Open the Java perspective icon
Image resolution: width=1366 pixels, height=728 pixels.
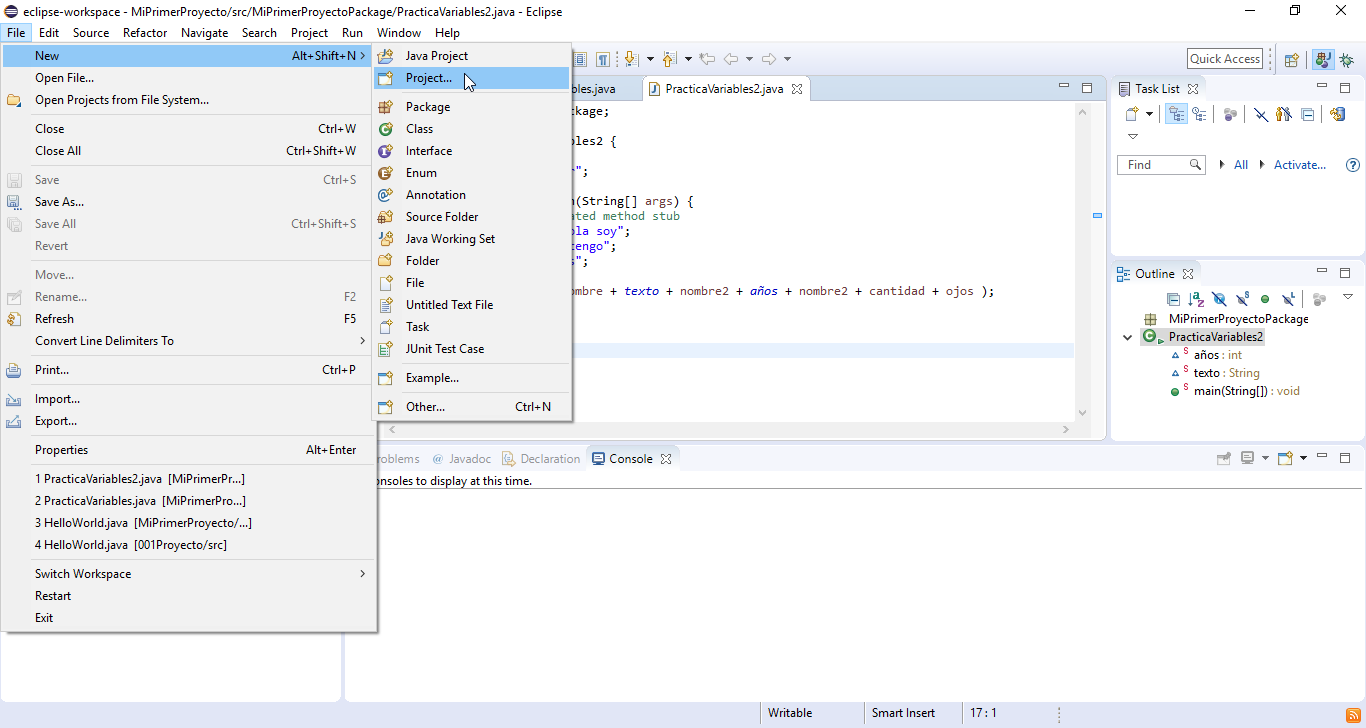[1322, 58]
